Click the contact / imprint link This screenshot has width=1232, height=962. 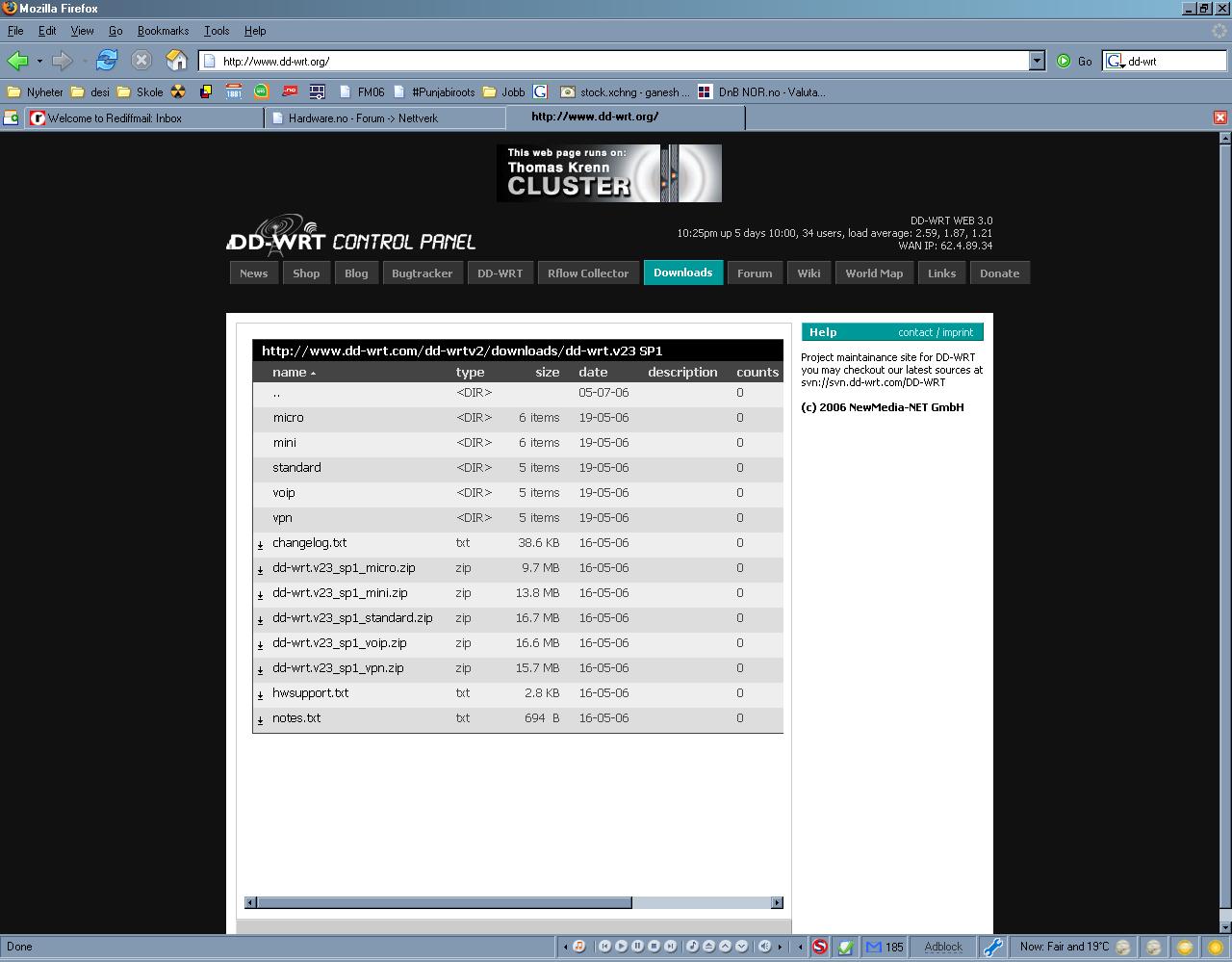pyautogui.click(x=936, y=332)
